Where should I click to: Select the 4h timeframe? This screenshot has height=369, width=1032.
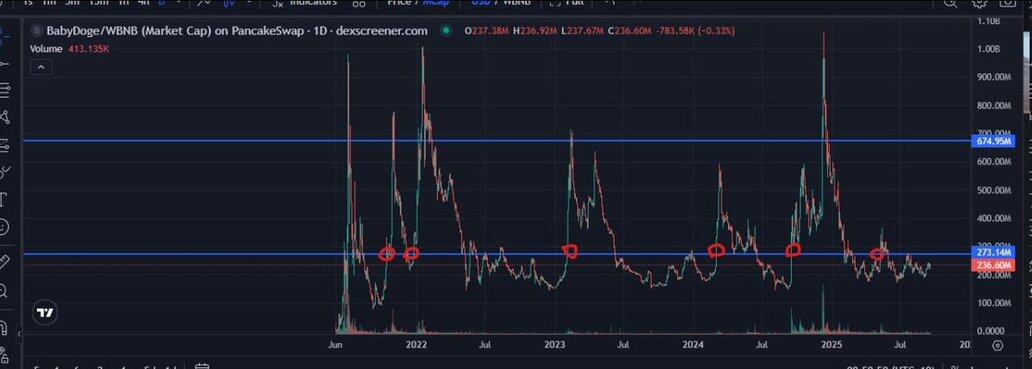click(143, 3)
